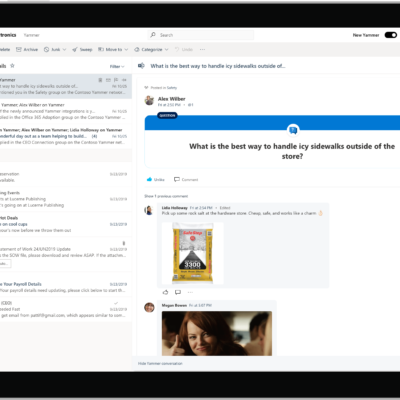Click the Alex Wilber name

pos(171,99)
